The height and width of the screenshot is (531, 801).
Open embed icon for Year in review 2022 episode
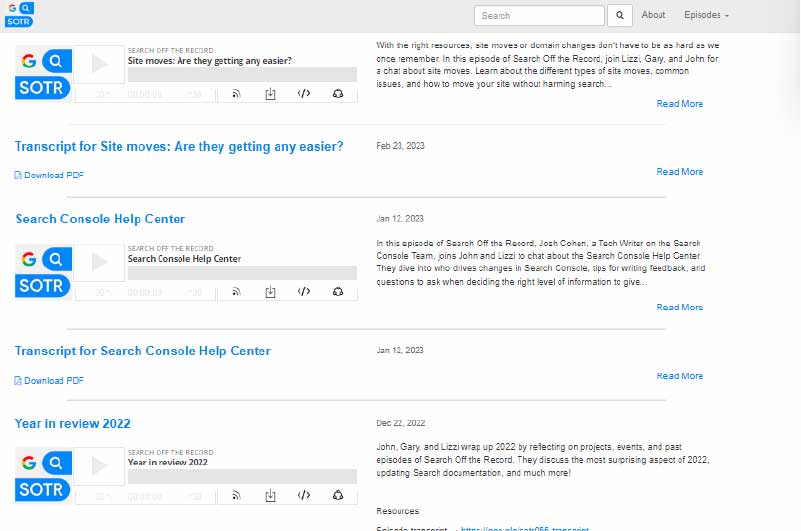pyautogui.click(x=304, y=495)
